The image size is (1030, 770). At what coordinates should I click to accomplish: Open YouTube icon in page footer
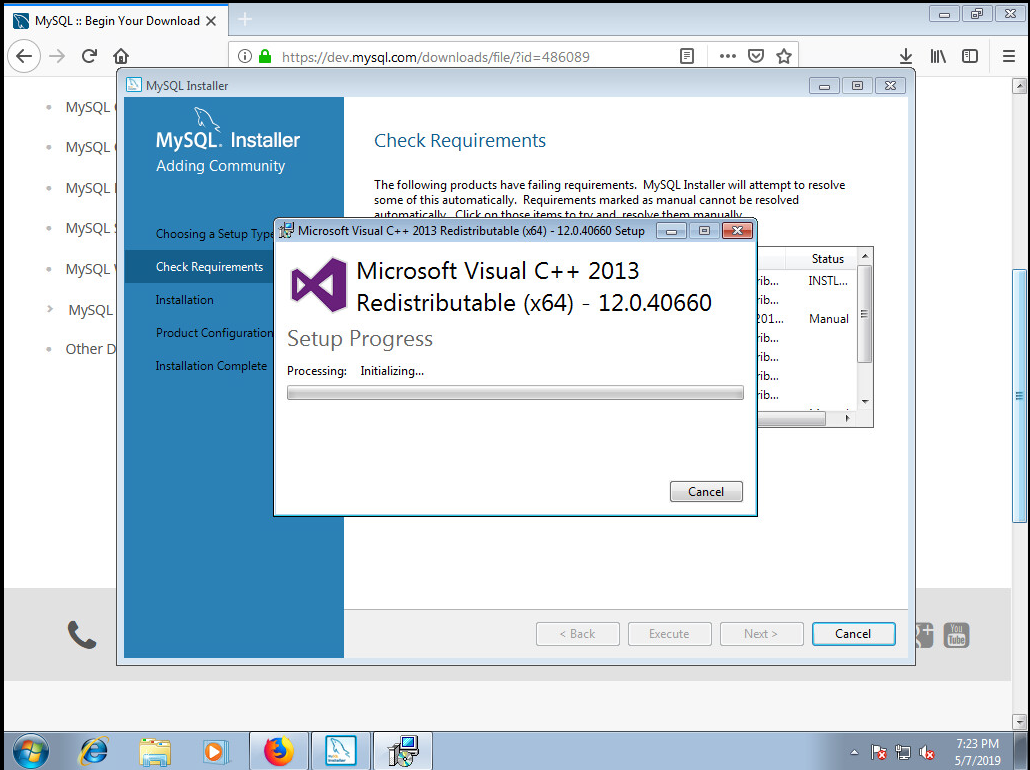click(956, 635)
